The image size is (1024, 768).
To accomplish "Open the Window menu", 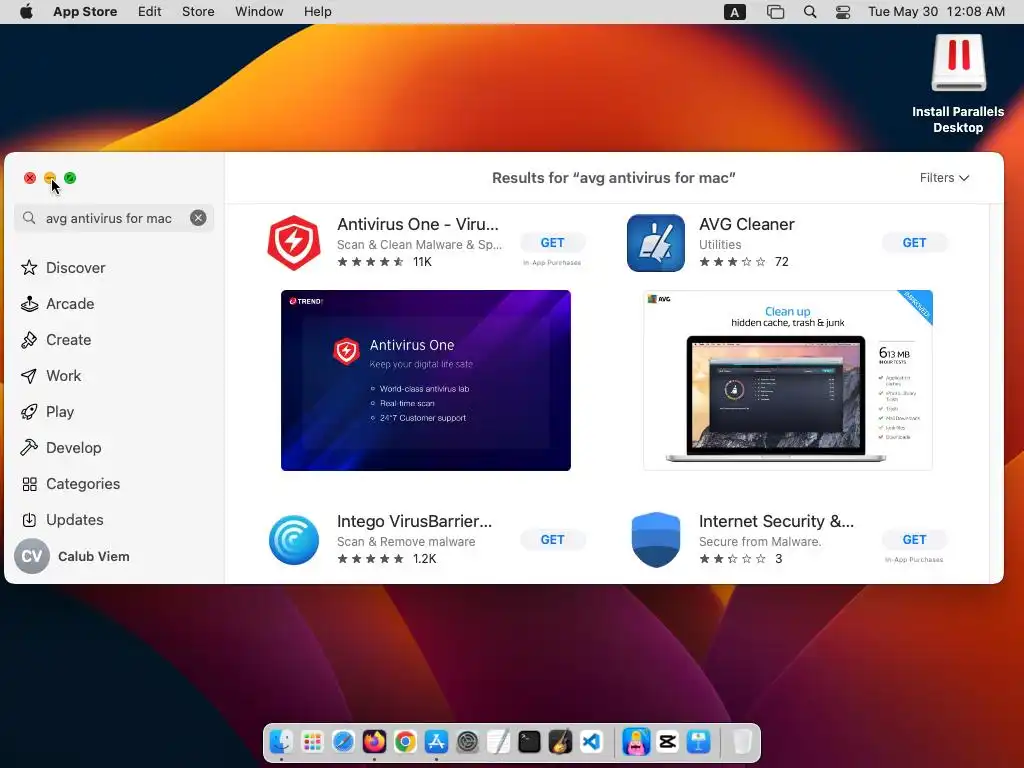I will [259, 12].
